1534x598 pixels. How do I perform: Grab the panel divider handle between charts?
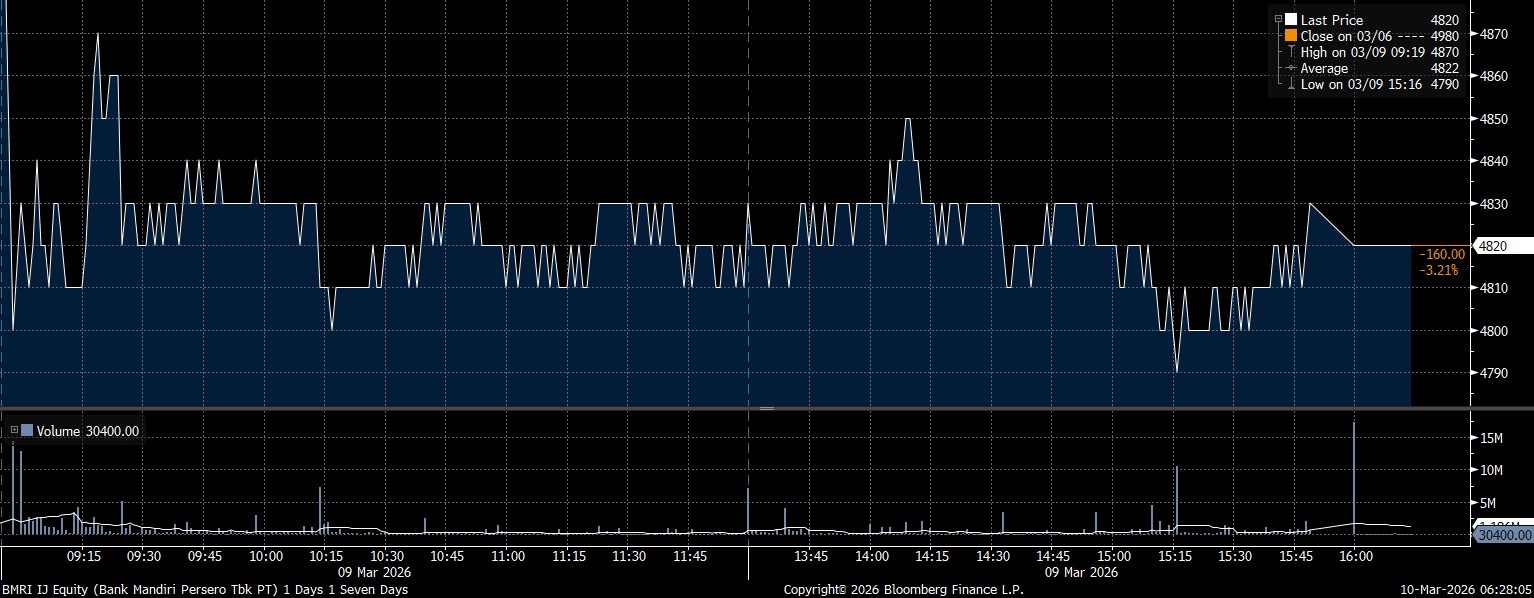click(767, 409)
